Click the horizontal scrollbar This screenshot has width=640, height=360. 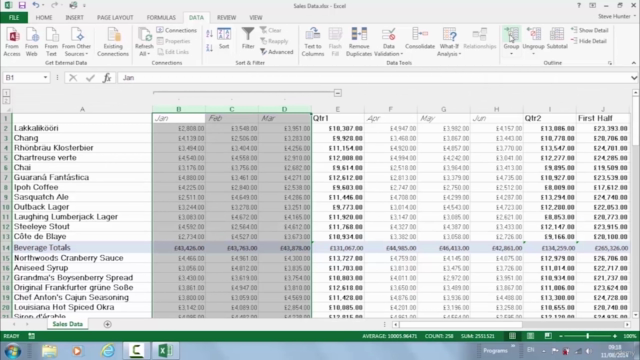461,324
